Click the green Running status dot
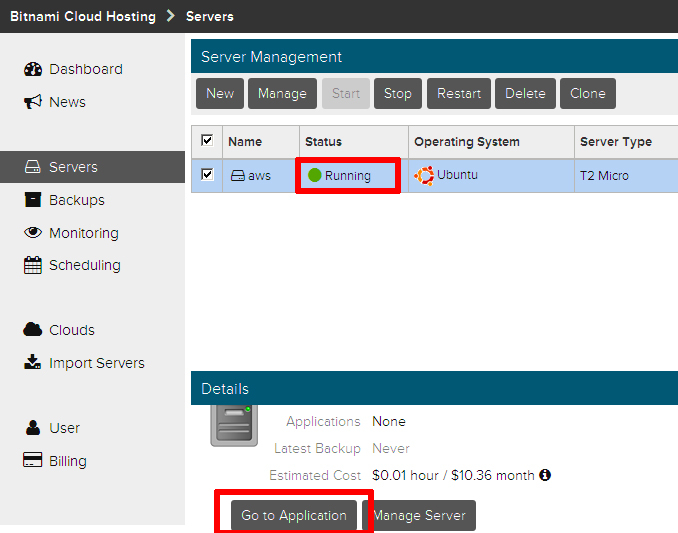 tap(314, 176)
